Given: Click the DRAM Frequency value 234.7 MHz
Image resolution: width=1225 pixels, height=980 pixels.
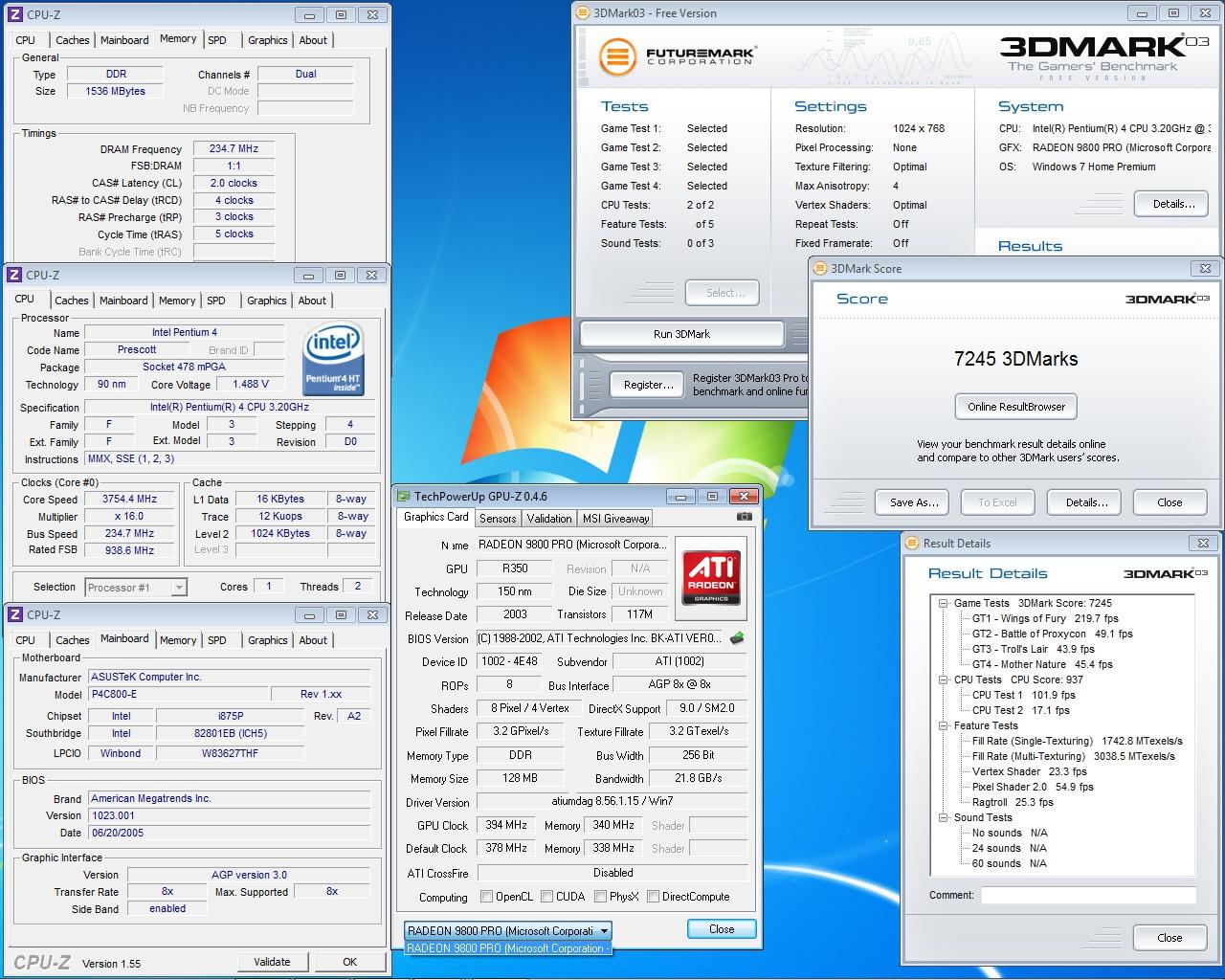Looking at the screenshot, I should tap(234, 149).
